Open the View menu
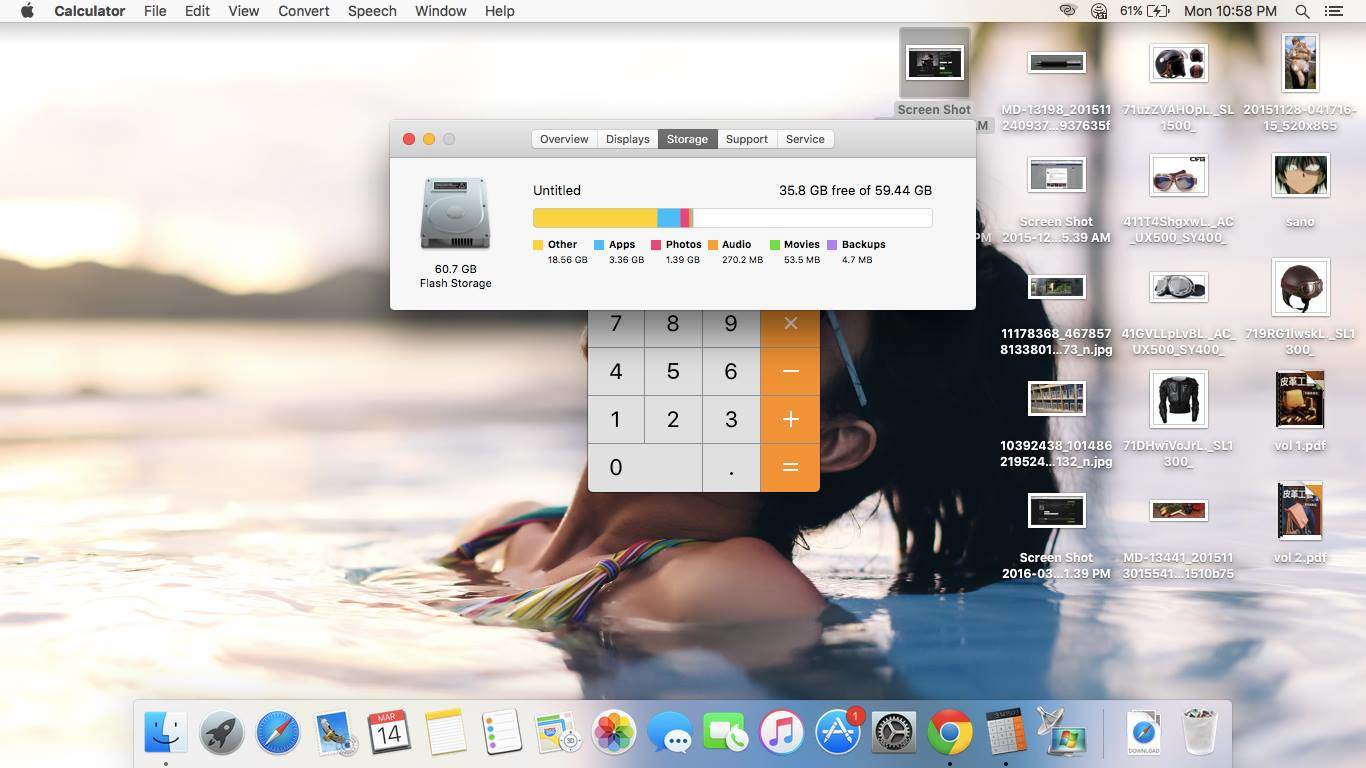Screen dimensions: 1366x768 pos(243,11)
